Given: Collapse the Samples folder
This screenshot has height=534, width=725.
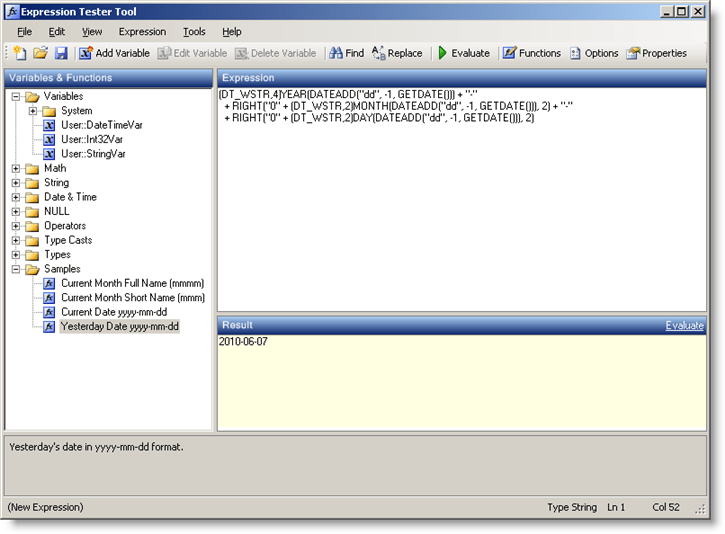Looking at the screenshot, I should pos(16,269).
